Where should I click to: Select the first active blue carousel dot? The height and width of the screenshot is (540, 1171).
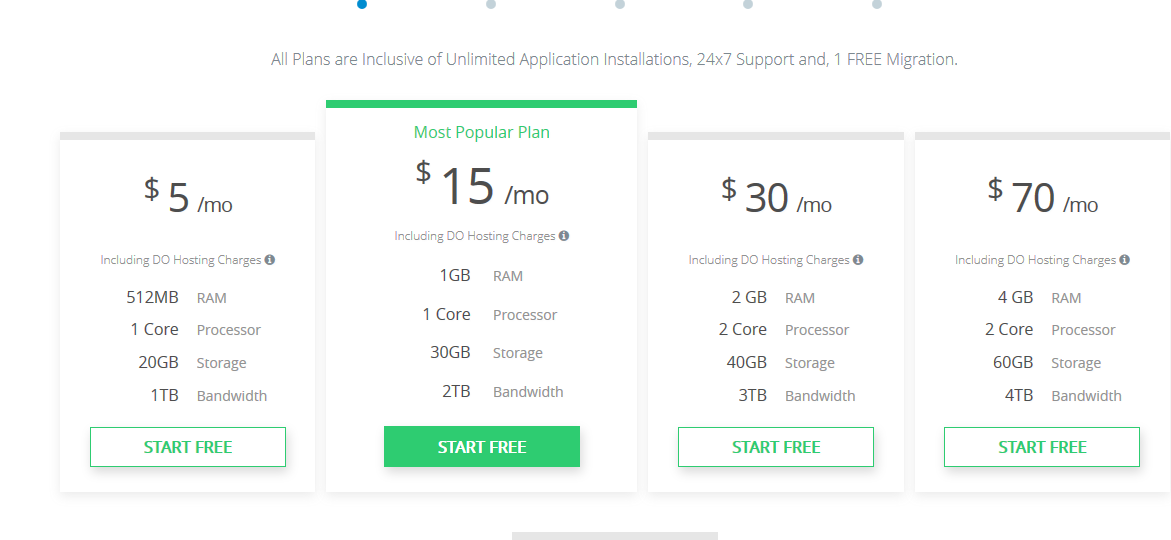click(x=362, y=4)
